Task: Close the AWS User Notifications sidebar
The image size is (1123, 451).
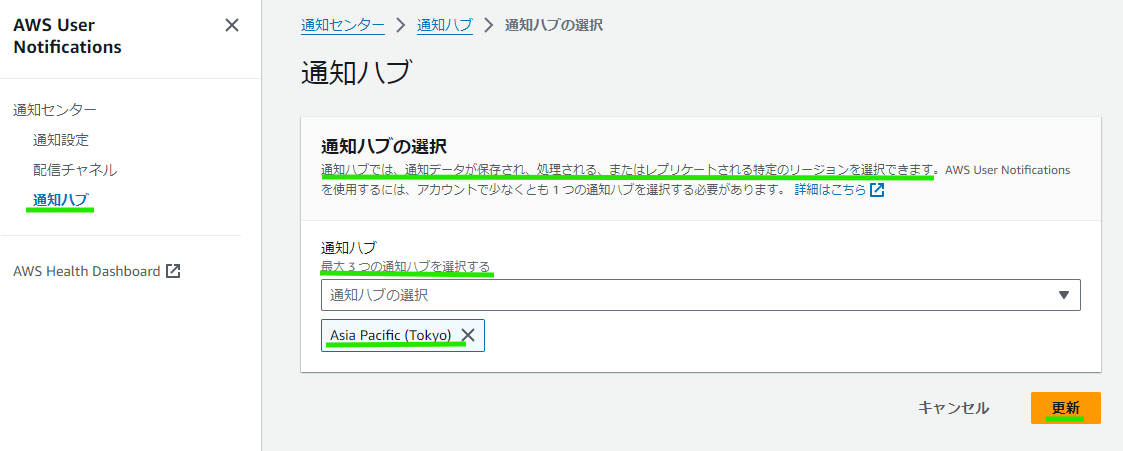Action: 231,26
